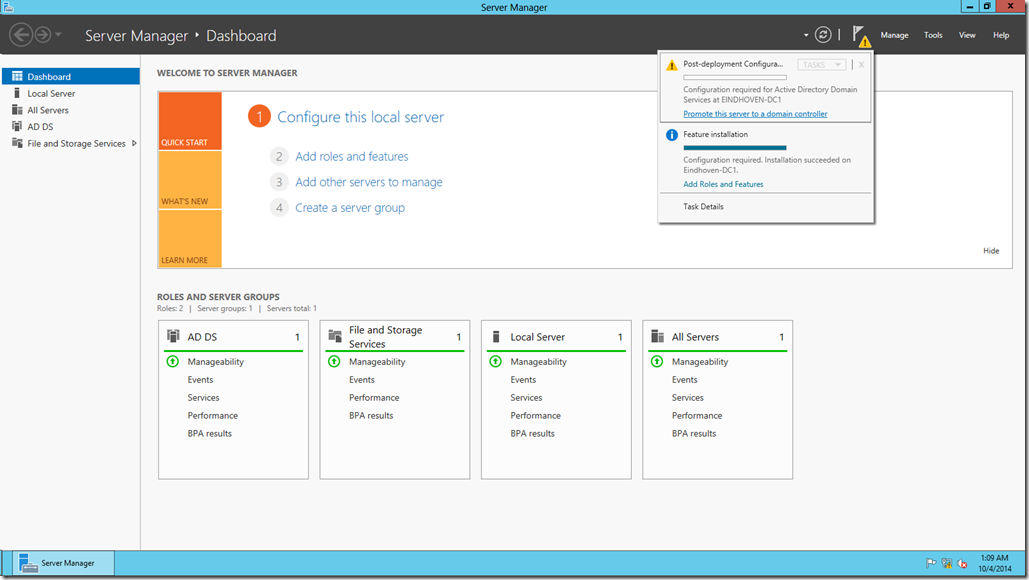
Task: Open All Servers tile header
Action: 718,337
